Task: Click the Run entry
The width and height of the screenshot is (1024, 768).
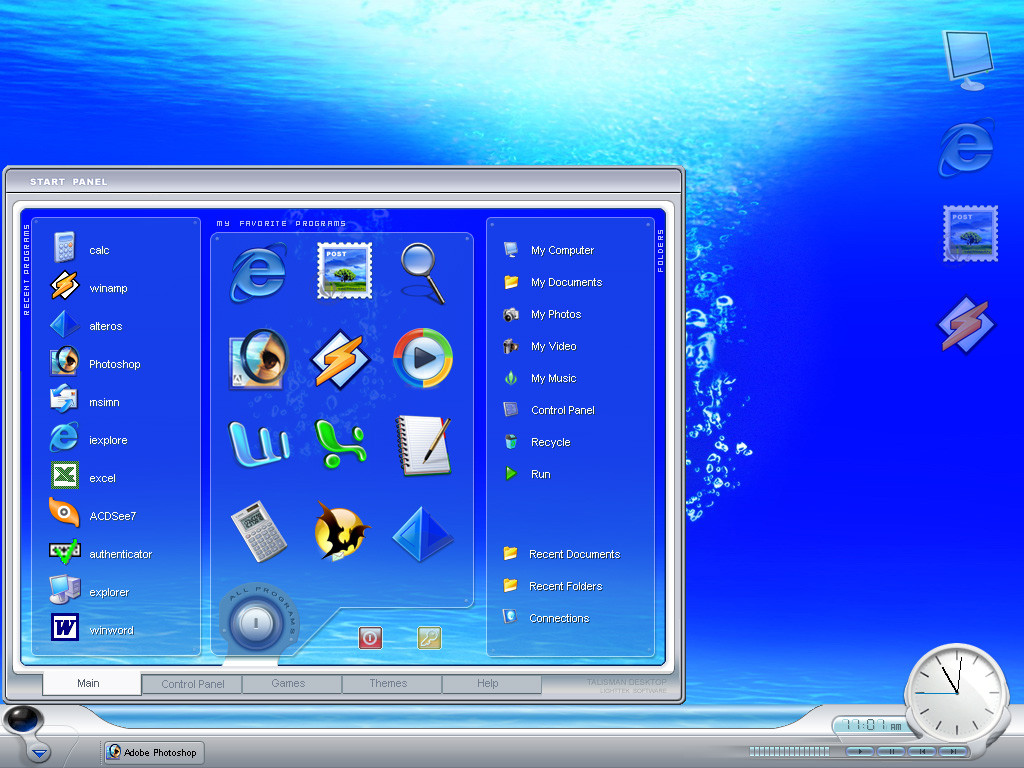Action: pyautogui.click(x=527, y=473)
